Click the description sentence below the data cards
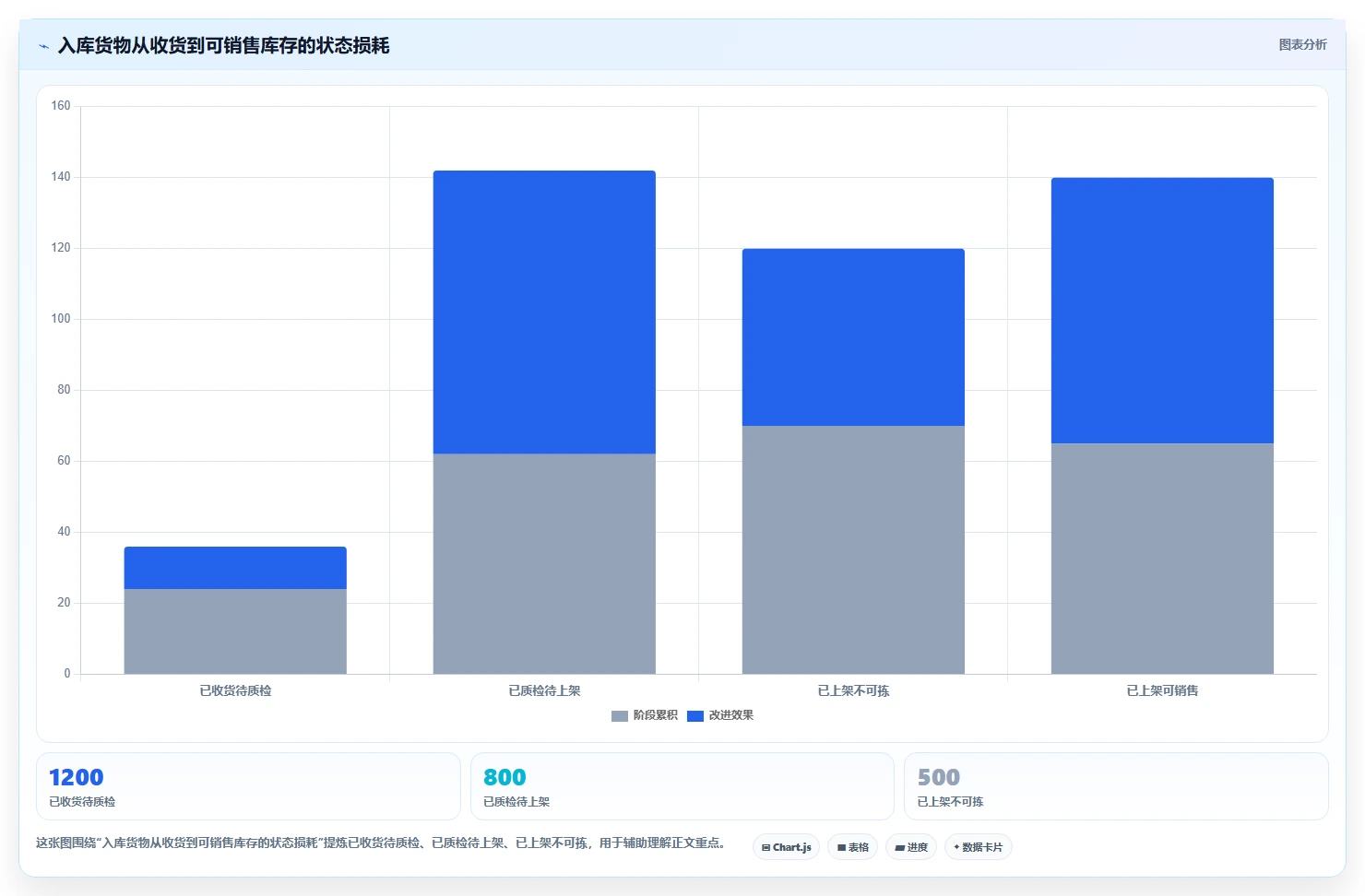Viewport: 1365px width, 896px height. pos(382,843)
